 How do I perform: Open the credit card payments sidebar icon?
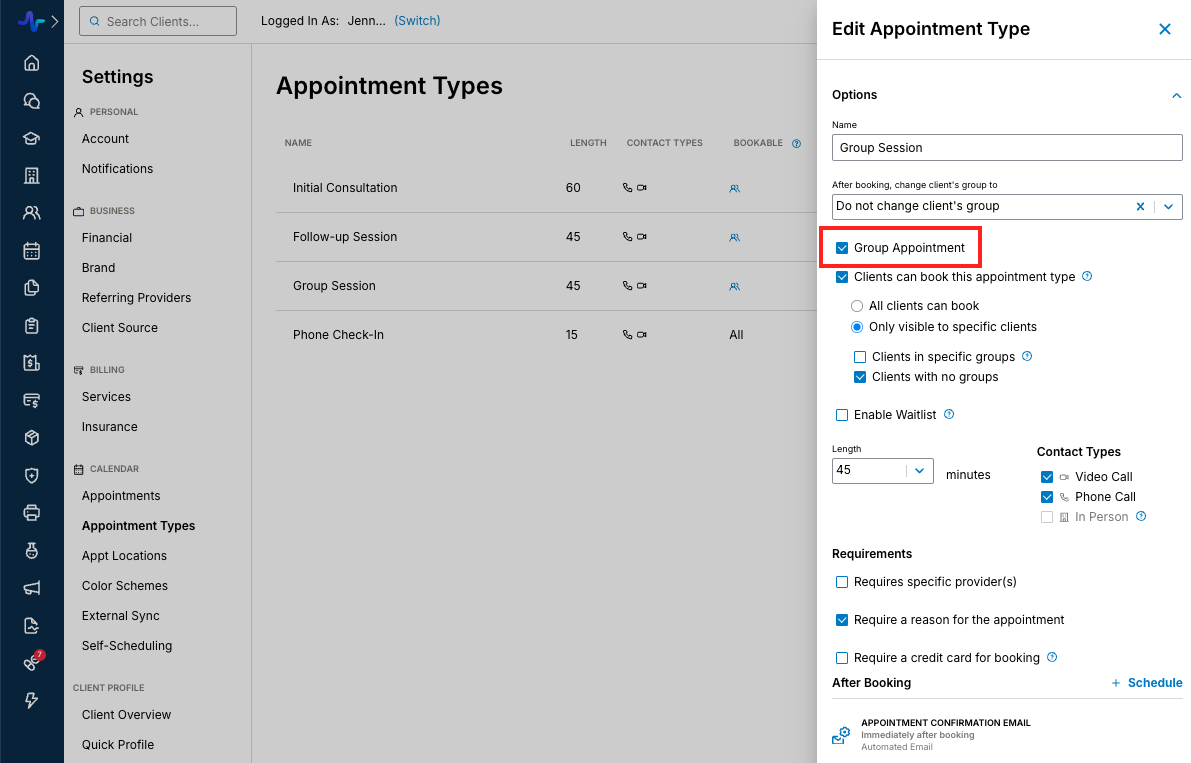[x=31, y=400]
